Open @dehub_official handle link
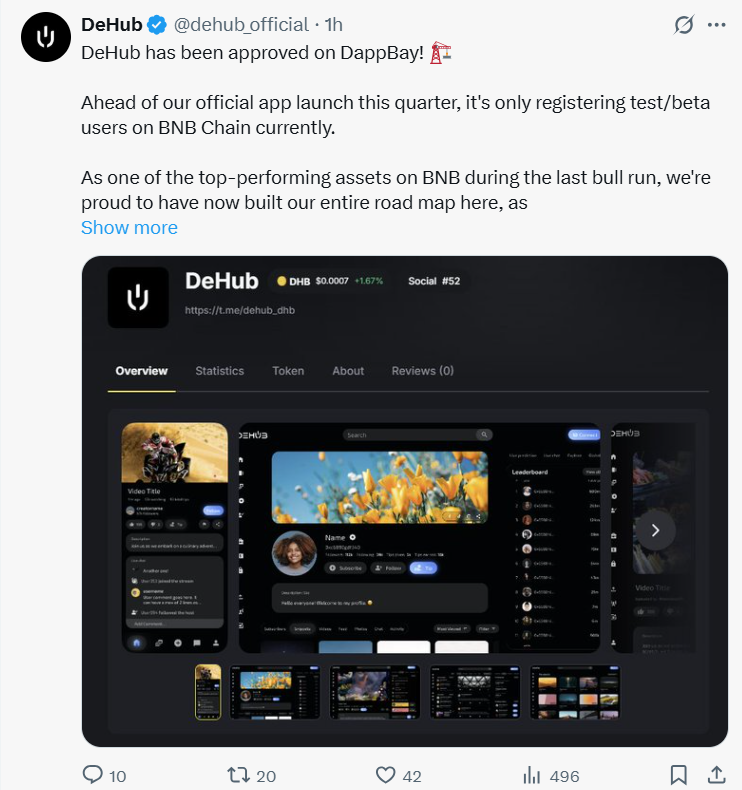Image resolution: width=742 pixels, height=790 pixels. pos(241,25)
